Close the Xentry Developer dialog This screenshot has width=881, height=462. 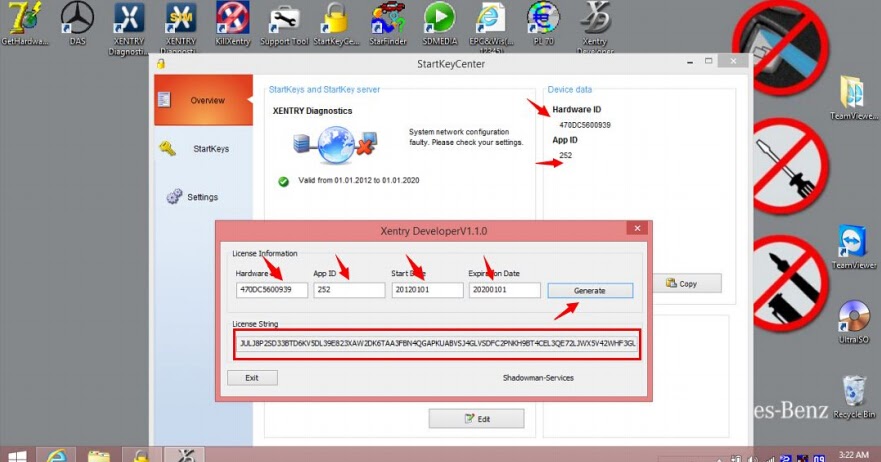tap(637, 228)
